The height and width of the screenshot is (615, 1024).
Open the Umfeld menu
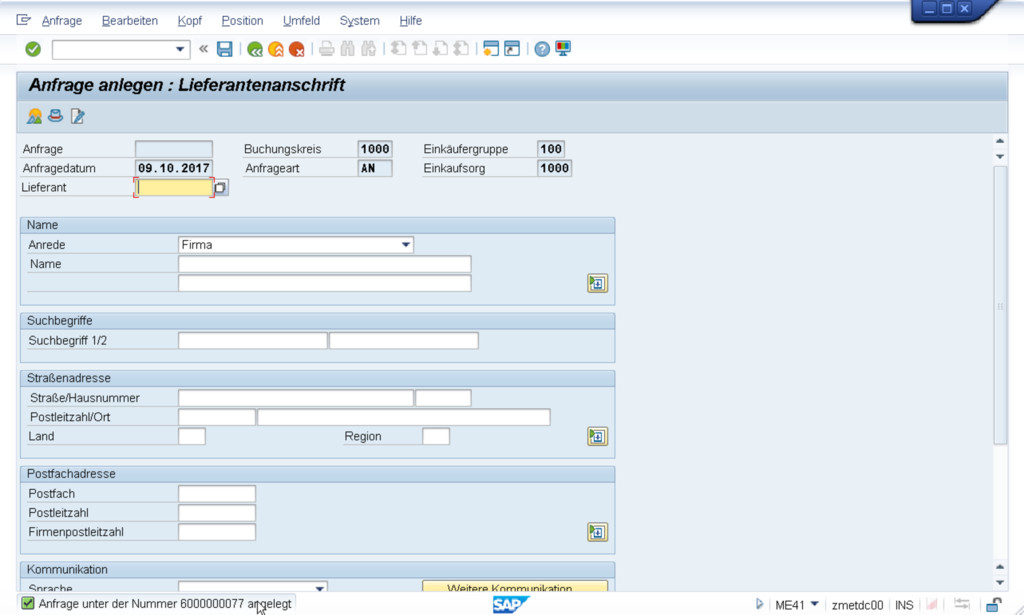coord(301,21)
